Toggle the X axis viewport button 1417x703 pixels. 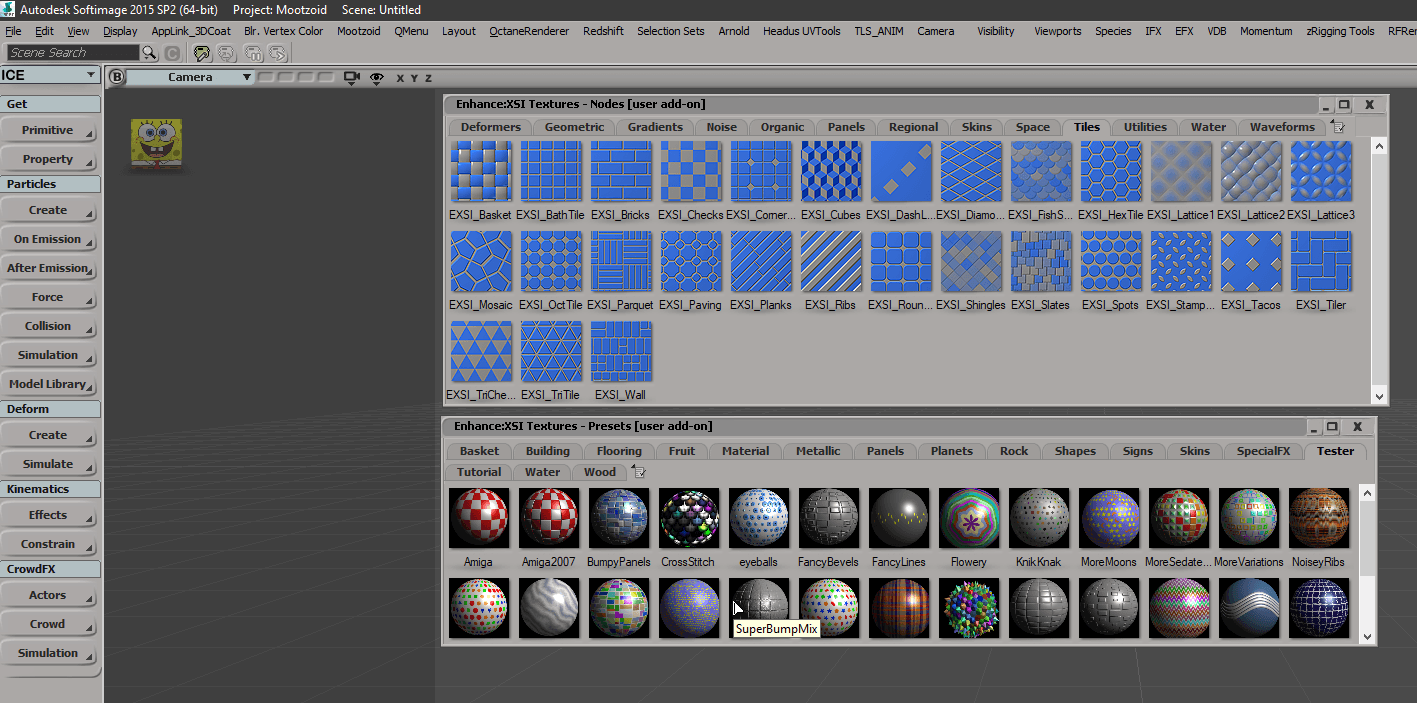coord(400,78)
